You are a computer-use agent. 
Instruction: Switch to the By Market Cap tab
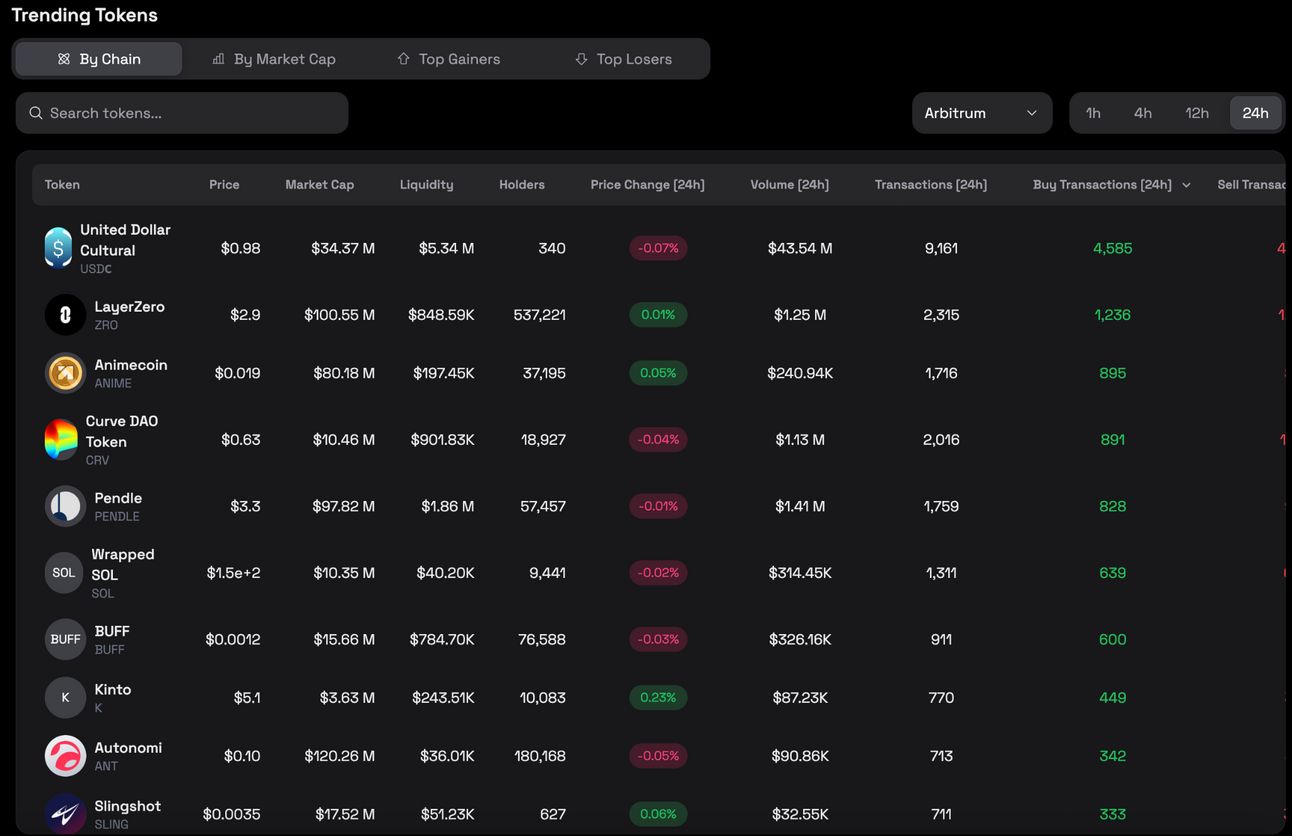[x=274, y=59]
